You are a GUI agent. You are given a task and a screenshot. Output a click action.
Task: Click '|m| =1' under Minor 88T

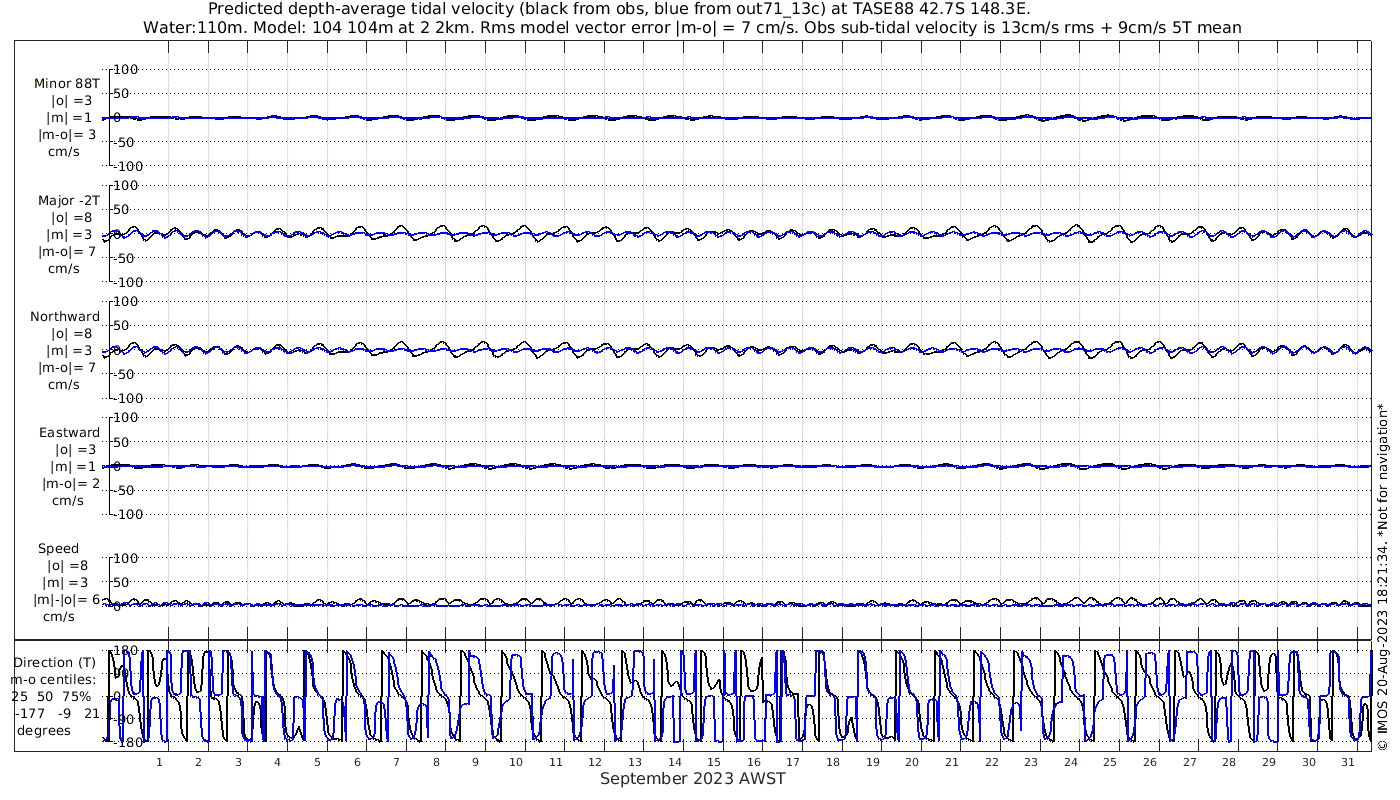(x=69, y=118)
